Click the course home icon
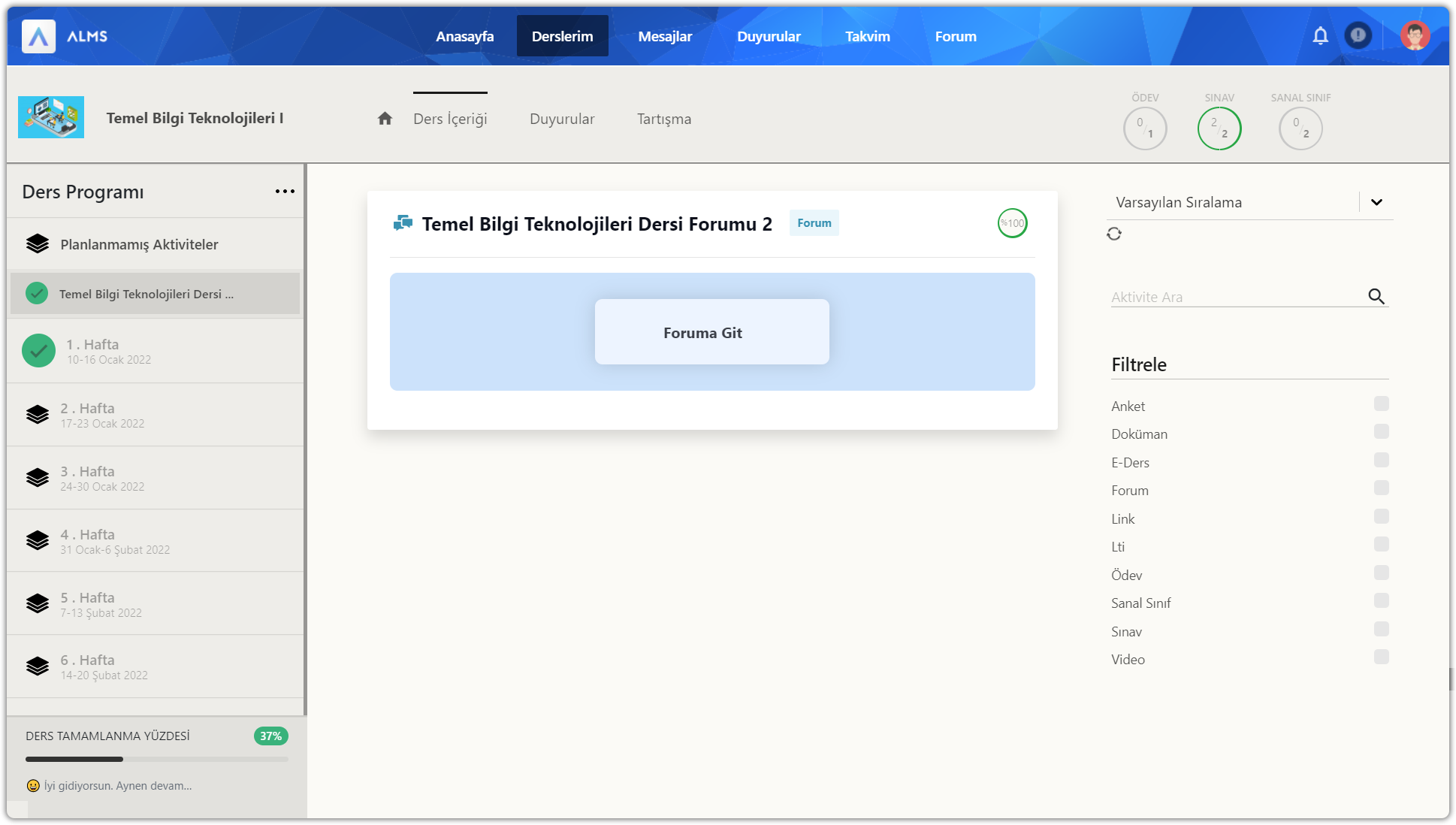The image size is (1456, 825). coord(385,119)
